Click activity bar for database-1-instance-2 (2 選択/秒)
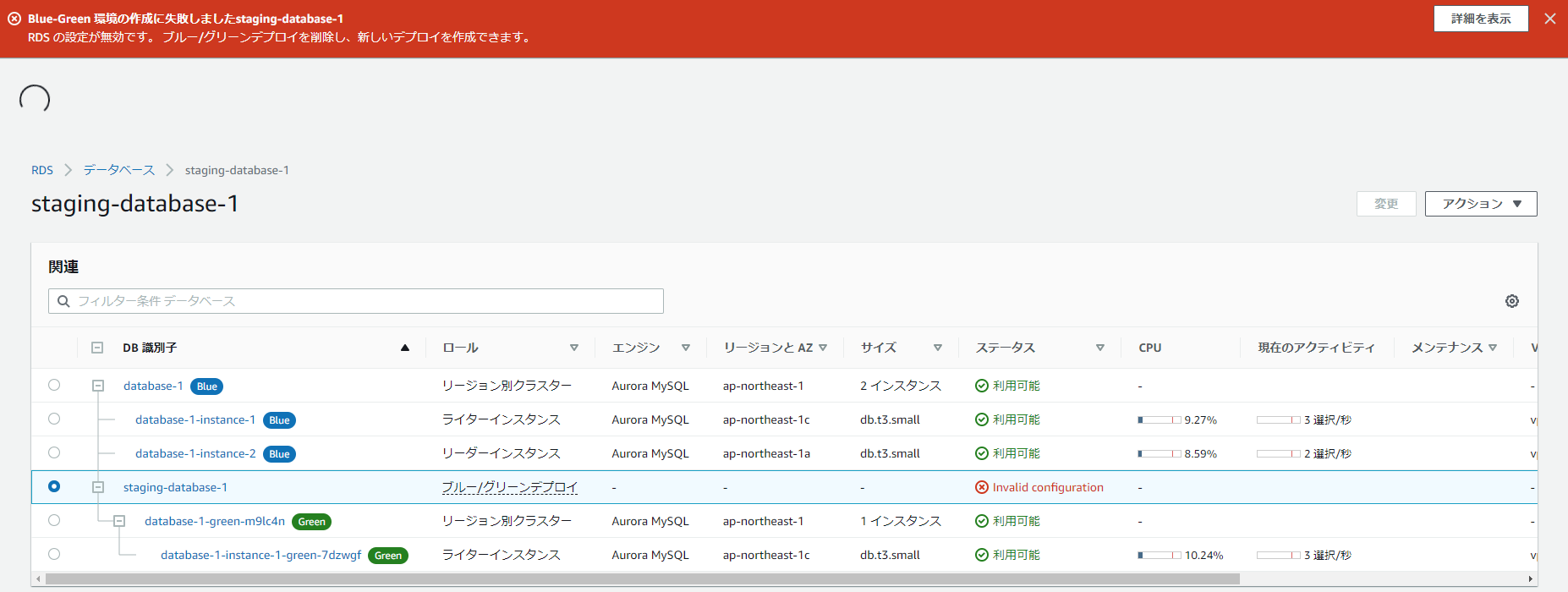The height and width of the screenshot is (592, 1568). pyautogui.click(x=1279, y=453)
